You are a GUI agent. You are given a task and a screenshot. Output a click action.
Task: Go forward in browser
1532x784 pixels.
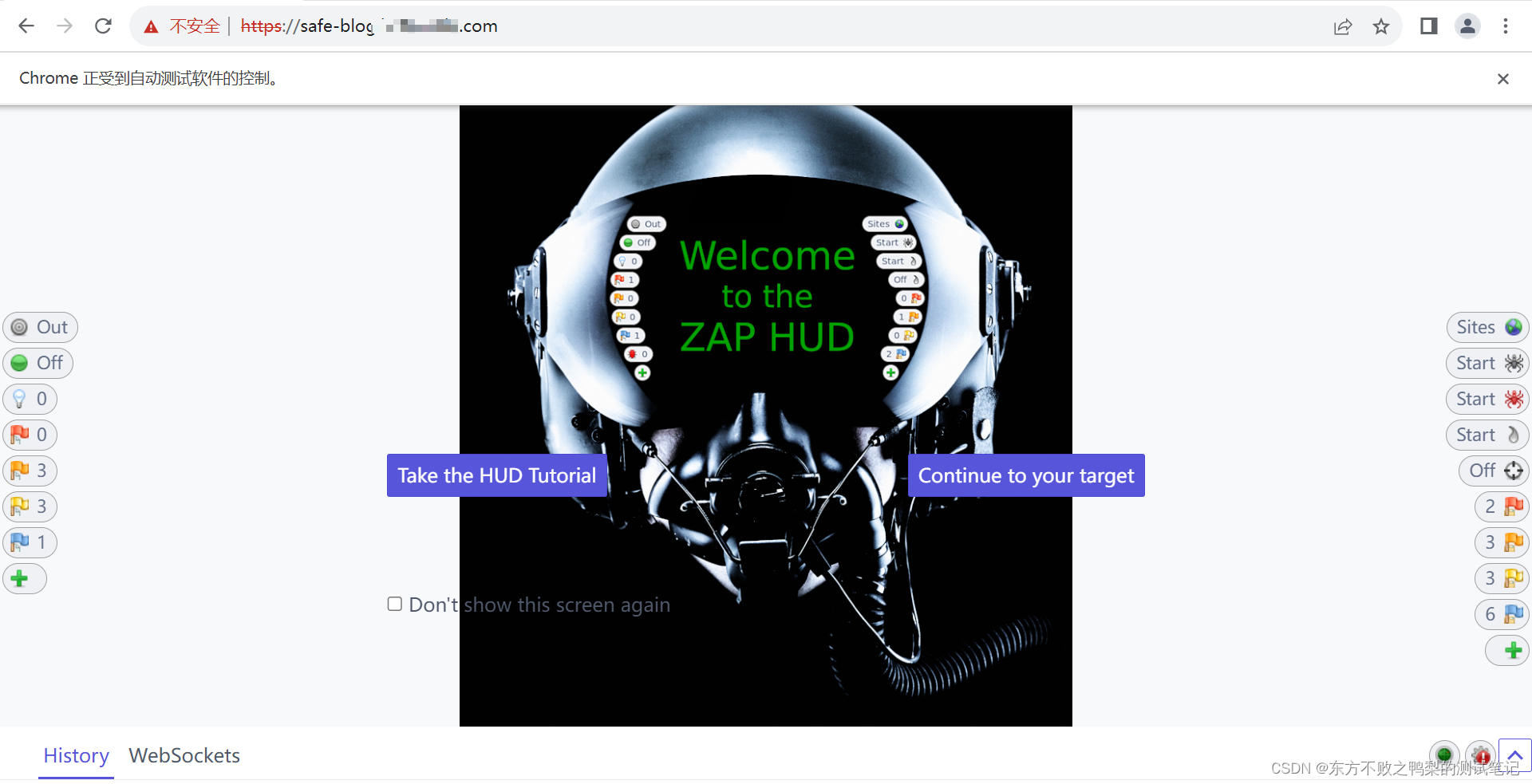[x=65, y=26]
